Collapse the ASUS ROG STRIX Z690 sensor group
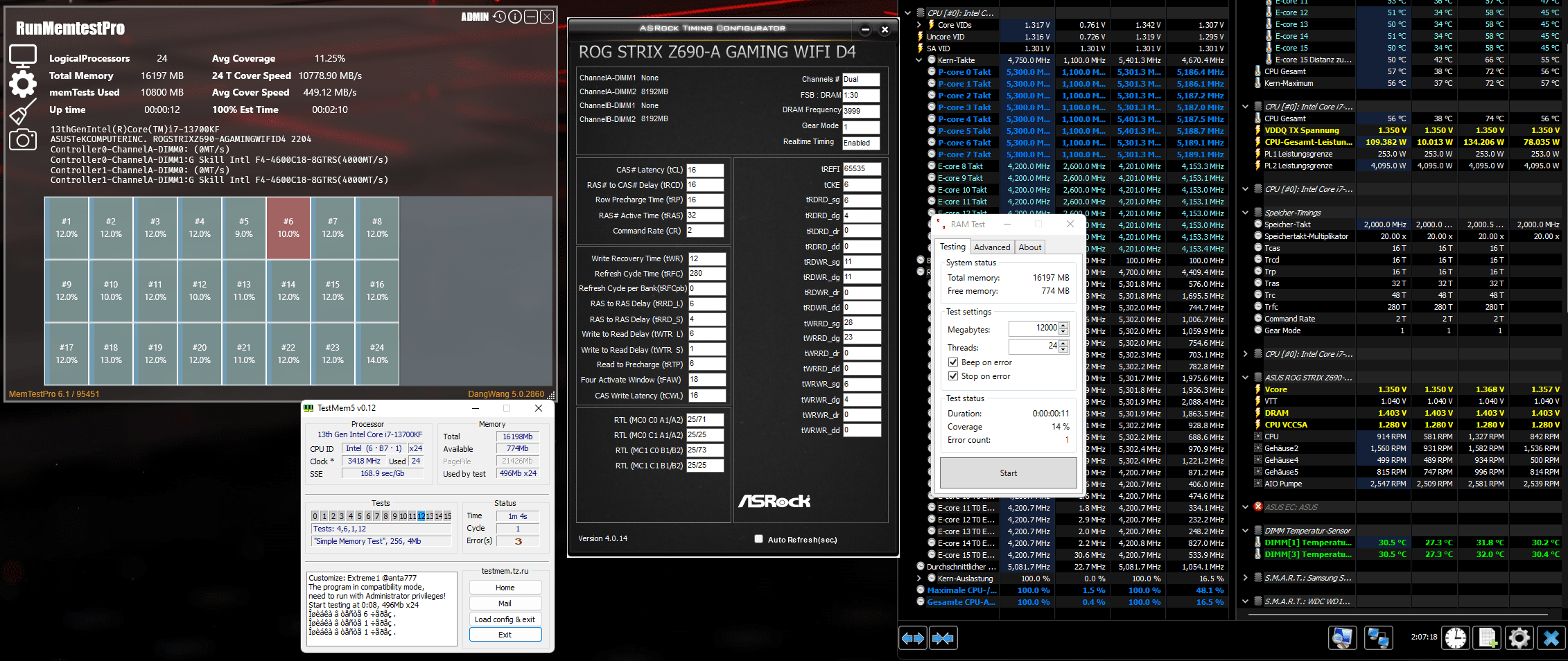Screen dimensions: 1568x661 point(1246,378)
